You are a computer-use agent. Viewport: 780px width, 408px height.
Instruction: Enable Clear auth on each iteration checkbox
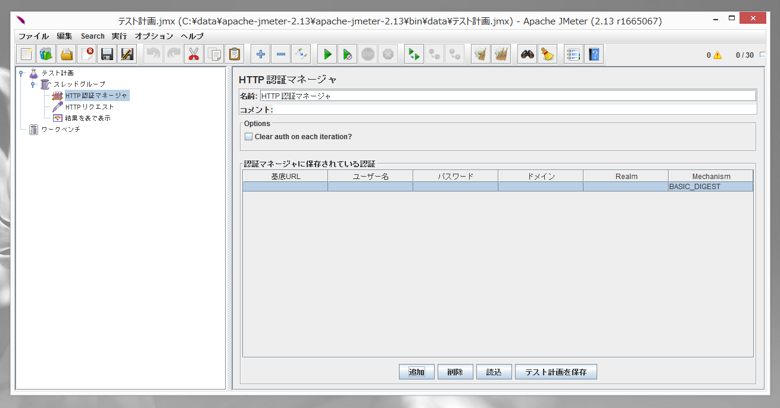pos(248,136)
